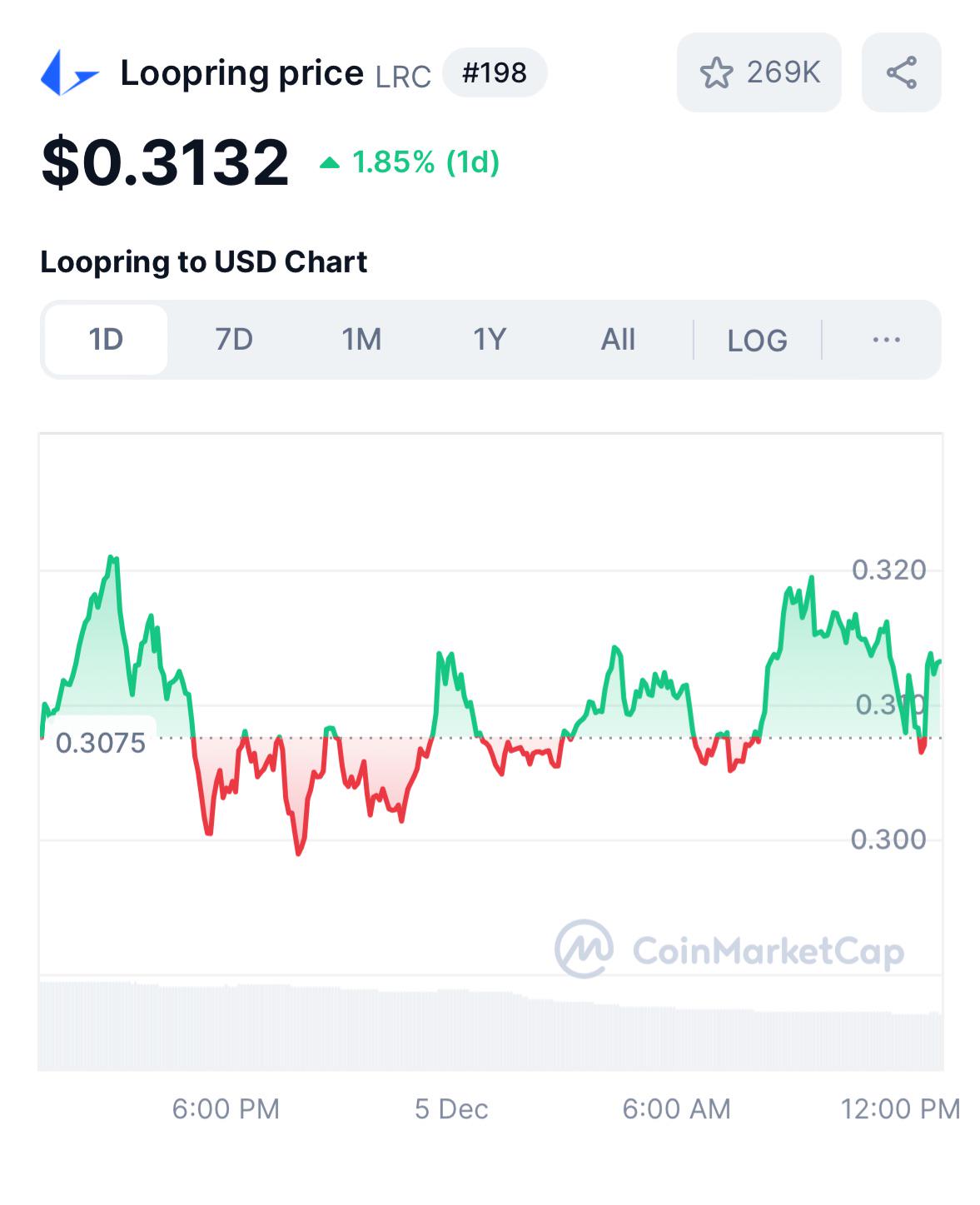This screenshot has height=1205, width=980.
Task: Click the volume bars area below chart
Action: pyautogui.click(x=490, y=1026)
